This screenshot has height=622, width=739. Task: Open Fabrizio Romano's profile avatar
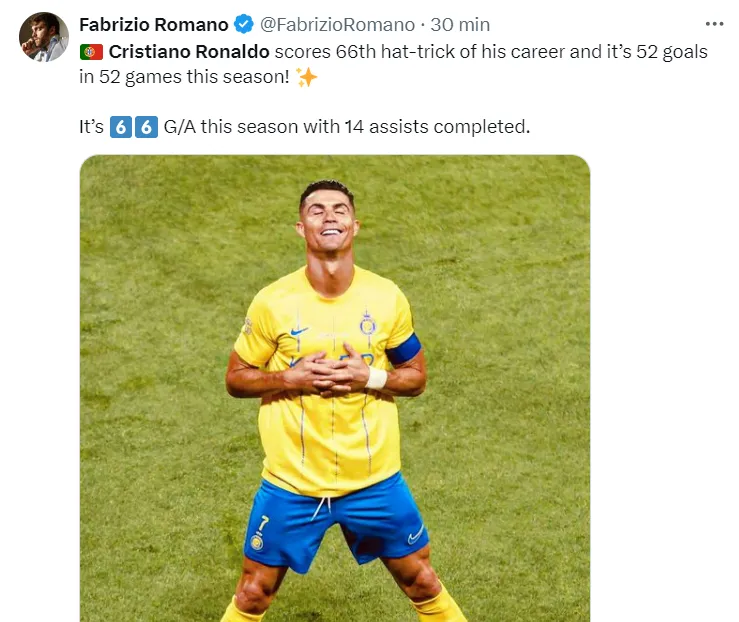click(x=43, y=37)
